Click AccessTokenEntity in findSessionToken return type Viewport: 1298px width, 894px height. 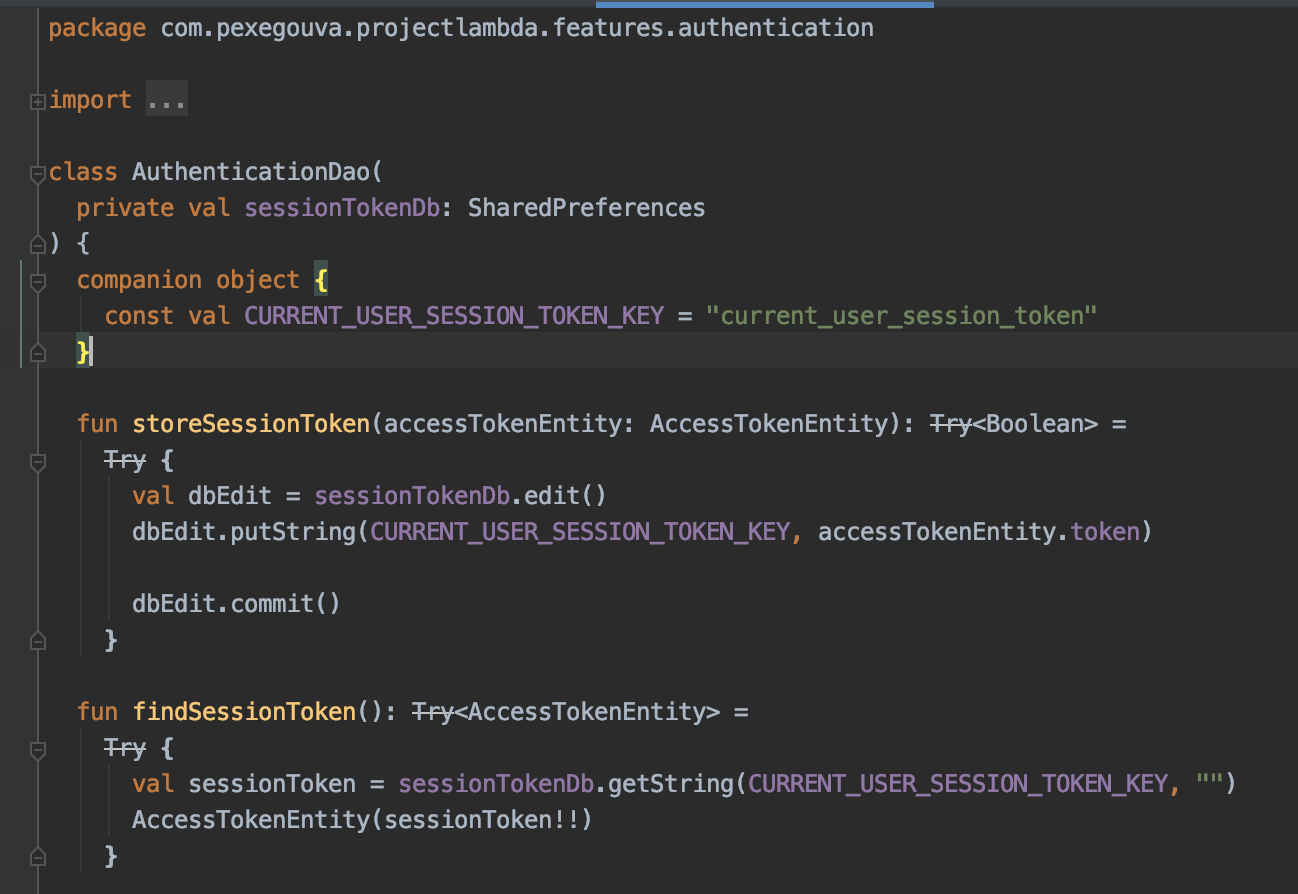pyautogui.click(x=587, y=712)
